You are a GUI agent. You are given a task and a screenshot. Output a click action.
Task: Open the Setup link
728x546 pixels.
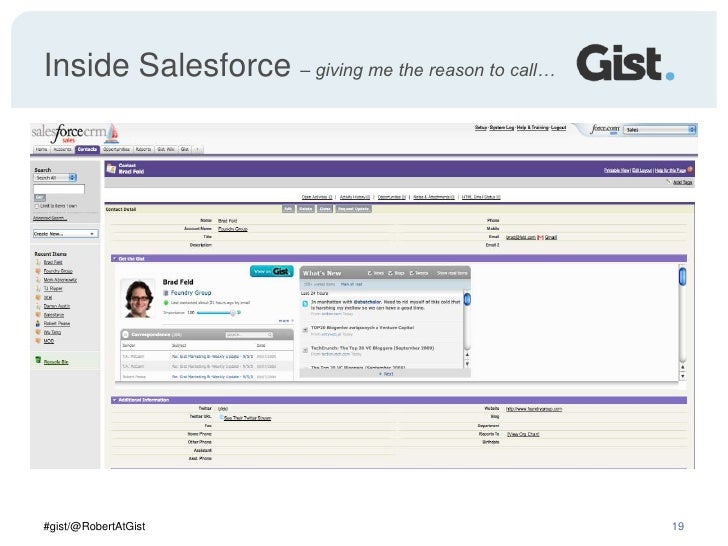(481, 128)
